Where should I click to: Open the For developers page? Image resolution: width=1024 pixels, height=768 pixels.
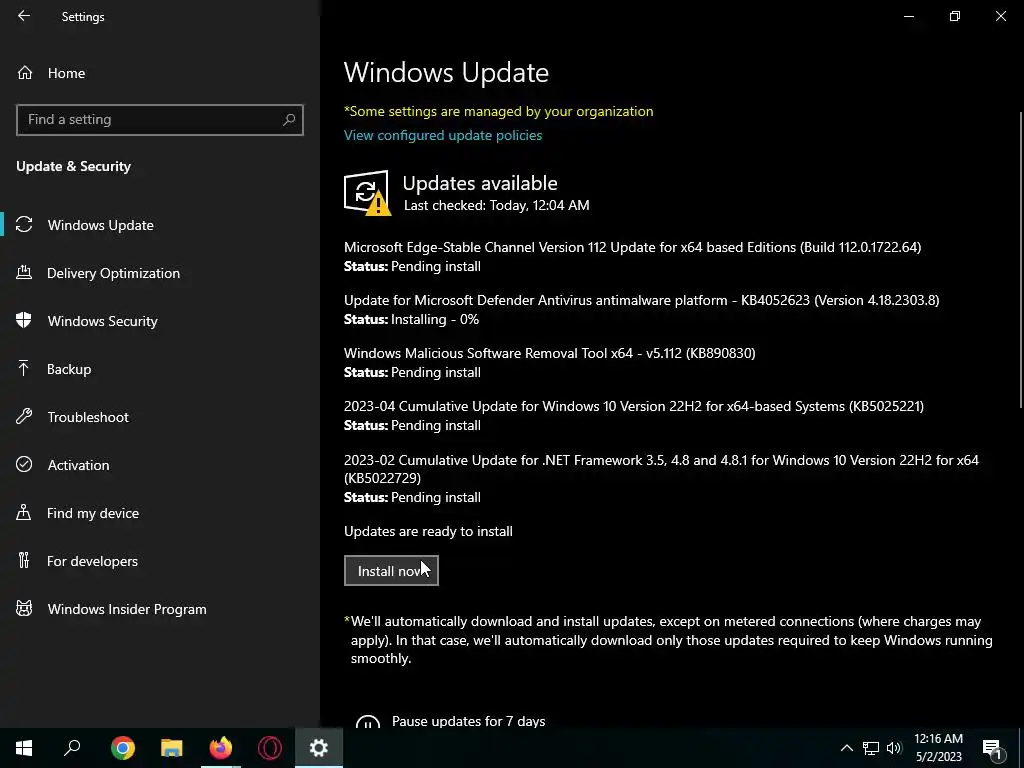92,561
